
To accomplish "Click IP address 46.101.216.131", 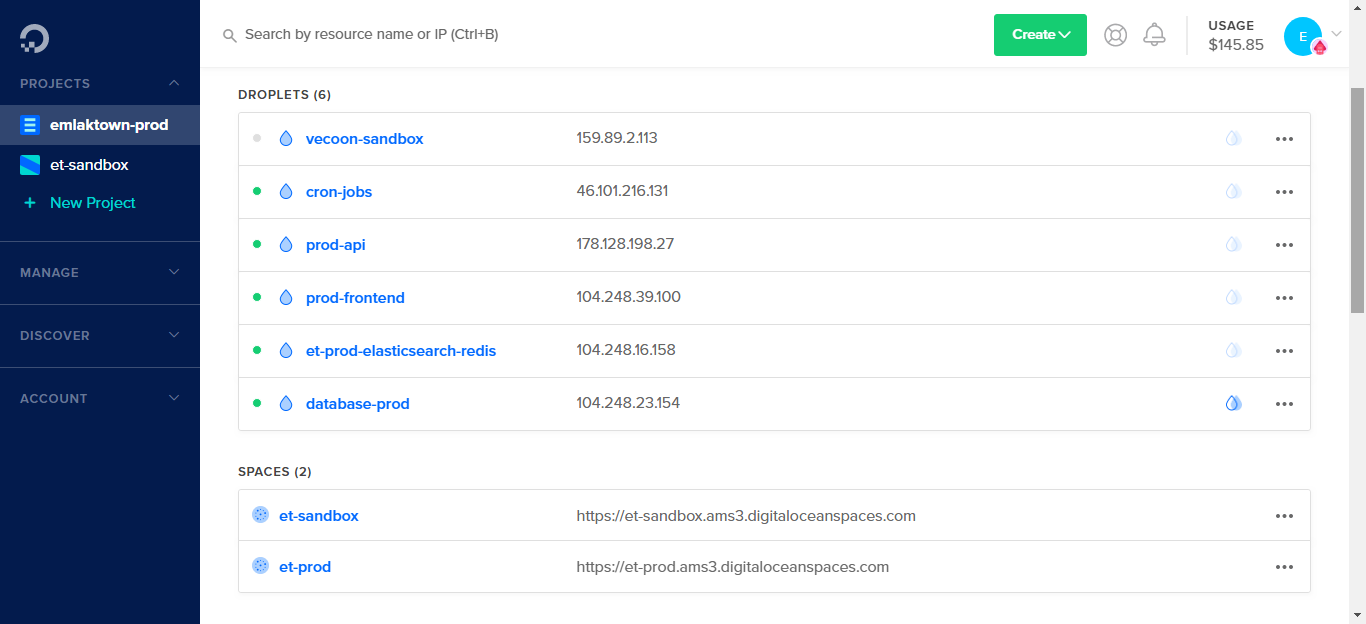I will [622, 191].
